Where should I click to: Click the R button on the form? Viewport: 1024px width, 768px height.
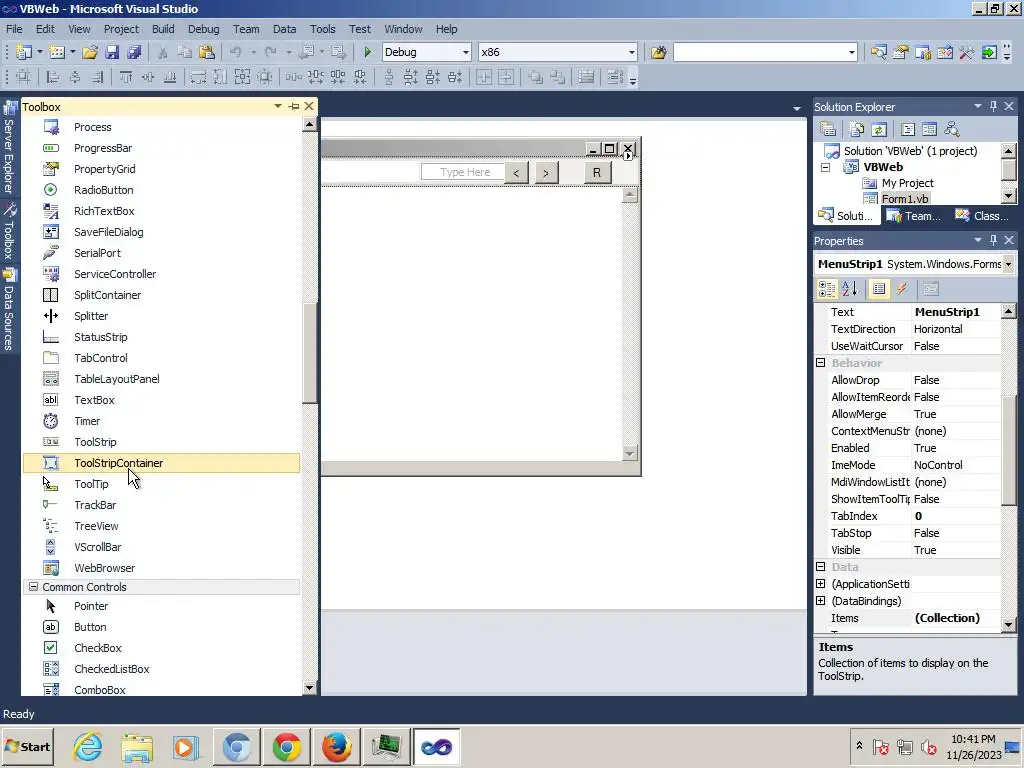(x=596, y=173)
